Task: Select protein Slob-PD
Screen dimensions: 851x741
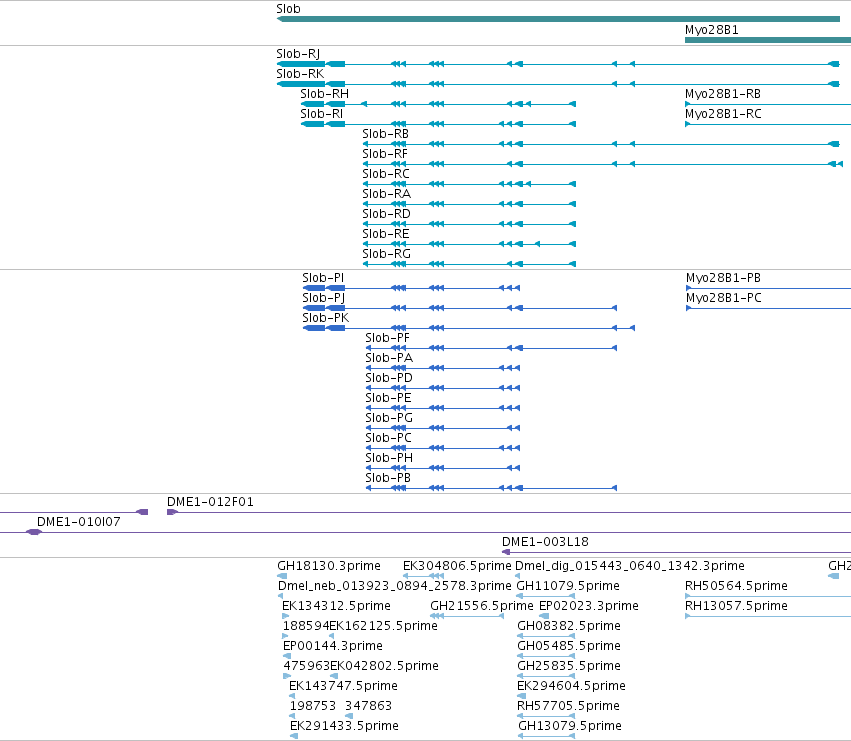Action: (x=389, y=378)
